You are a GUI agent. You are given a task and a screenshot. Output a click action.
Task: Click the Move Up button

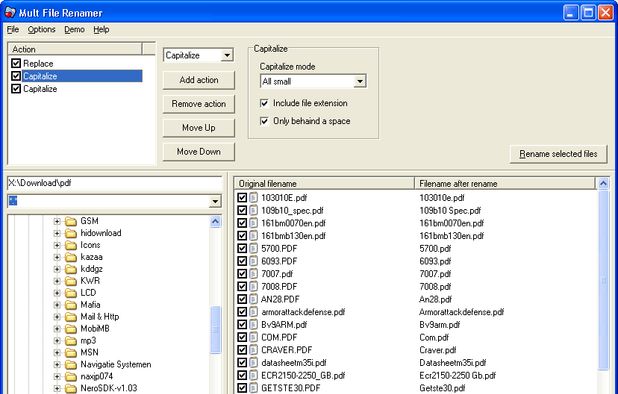click(199, 128)
